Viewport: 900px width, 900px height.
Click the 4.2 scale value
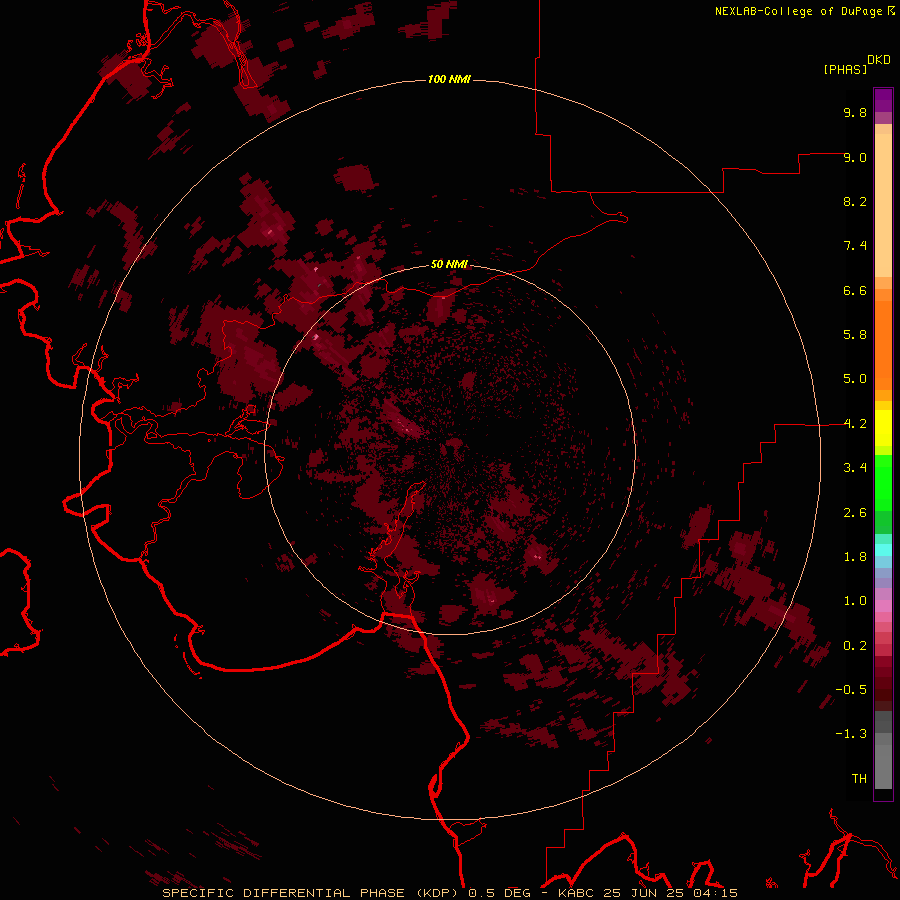855,424
